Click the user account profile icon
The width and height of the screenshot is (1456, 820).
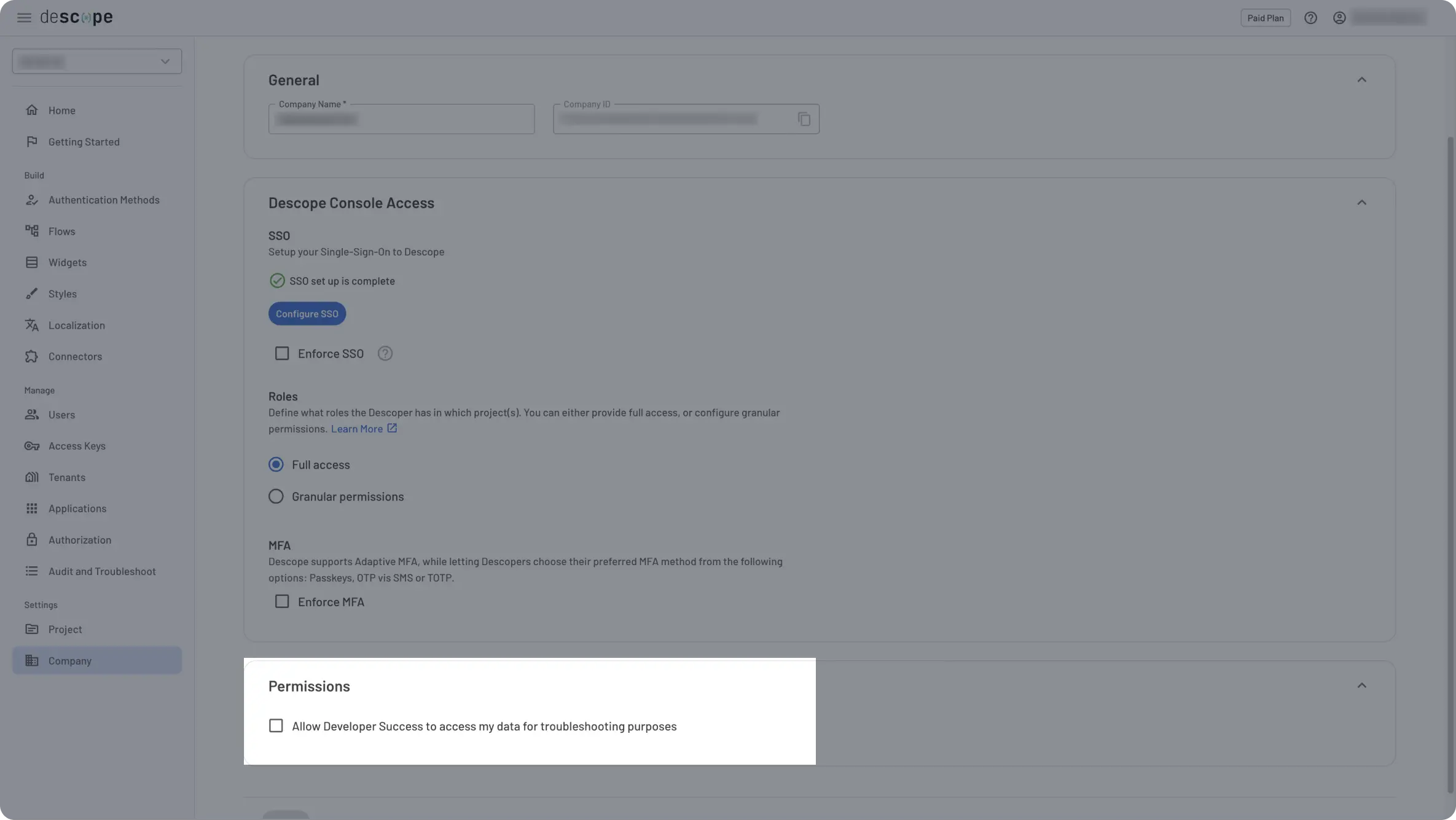1339,18
